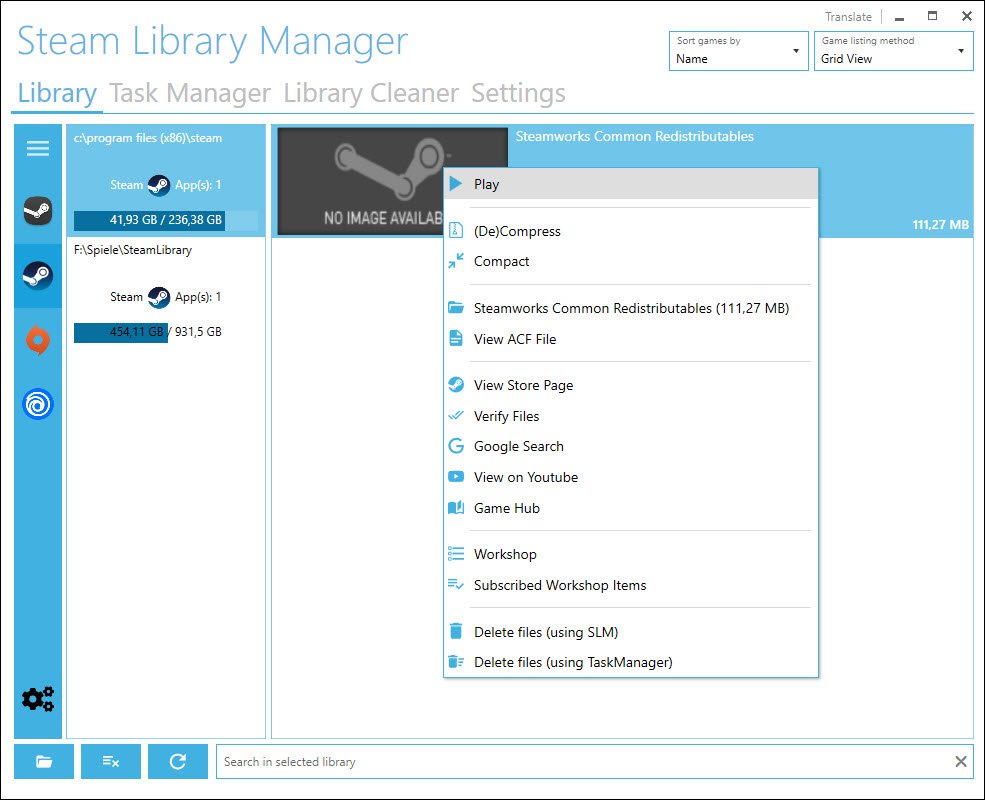
Task: Click the Steamworks Common Redistributables title
Action: pyautogui.click(x=634, y=136)
